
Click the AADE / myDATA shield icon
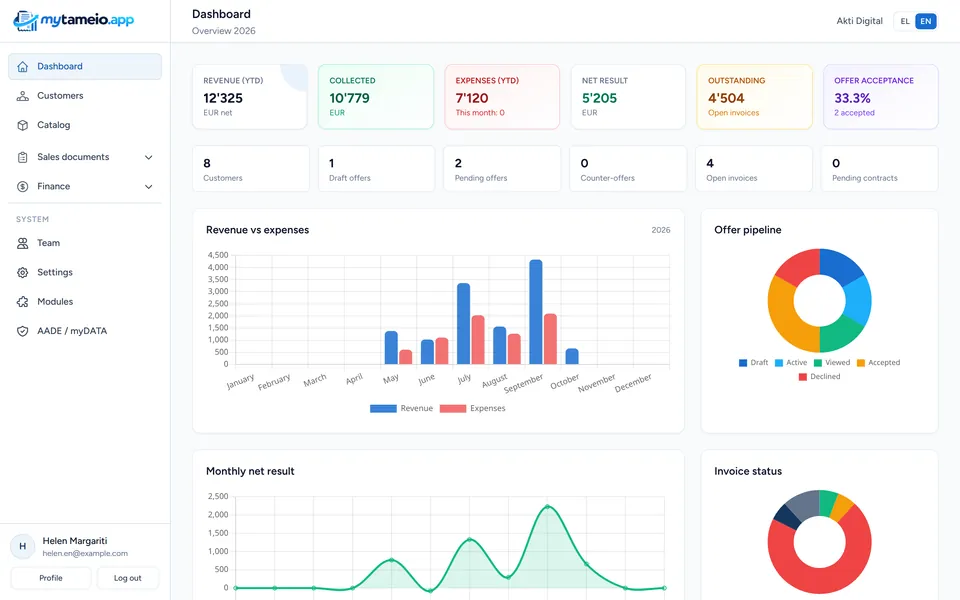[23, 331]
